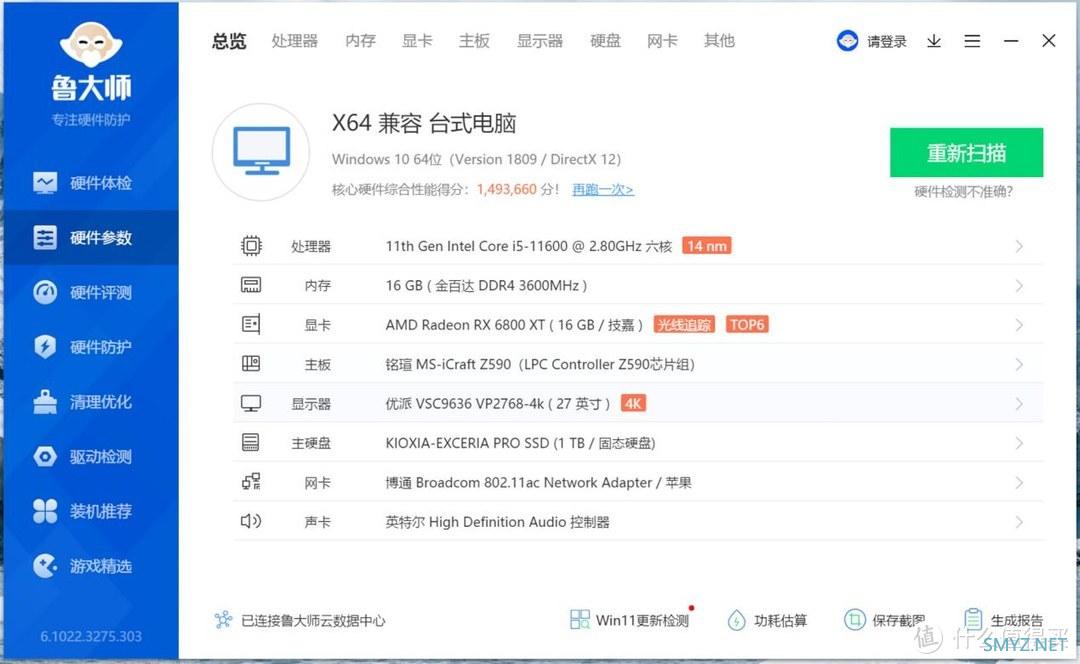
Task: Expand the 声卡 row chevron
Action: click(x=1019, y=521)
